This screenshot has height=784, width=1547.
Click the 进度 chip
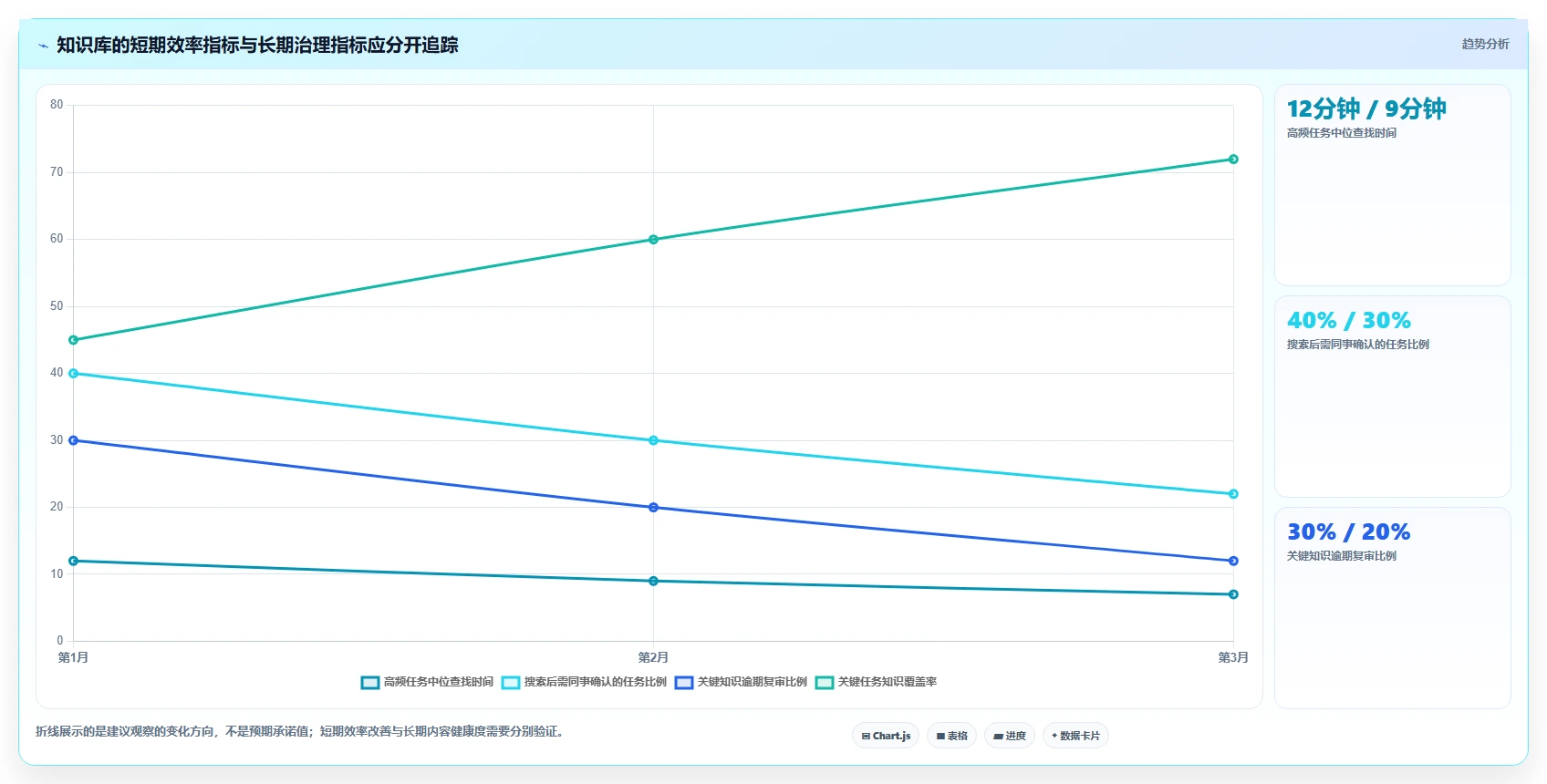pyautogui.click(x=1010, y=736)
